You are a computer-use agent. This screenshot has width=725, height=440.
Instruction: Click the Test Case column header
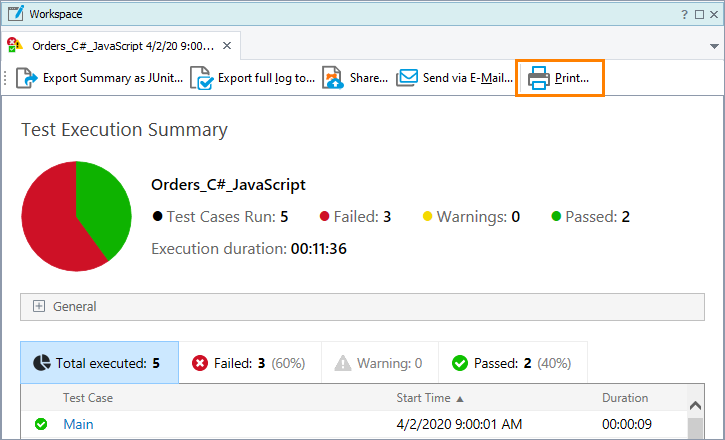88,398
